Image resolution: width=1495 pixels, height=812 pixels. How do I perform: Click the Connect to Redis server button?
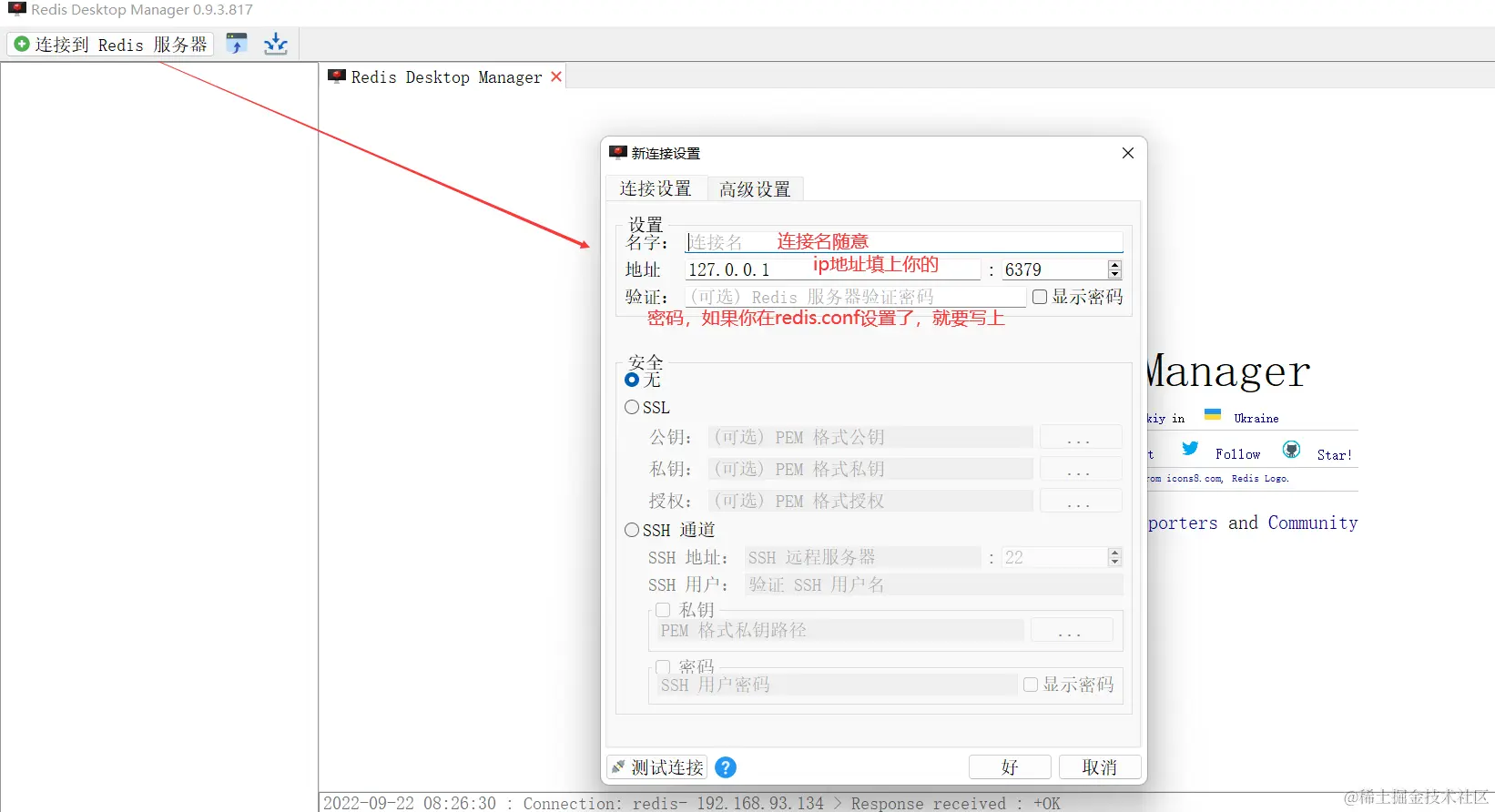110,44
